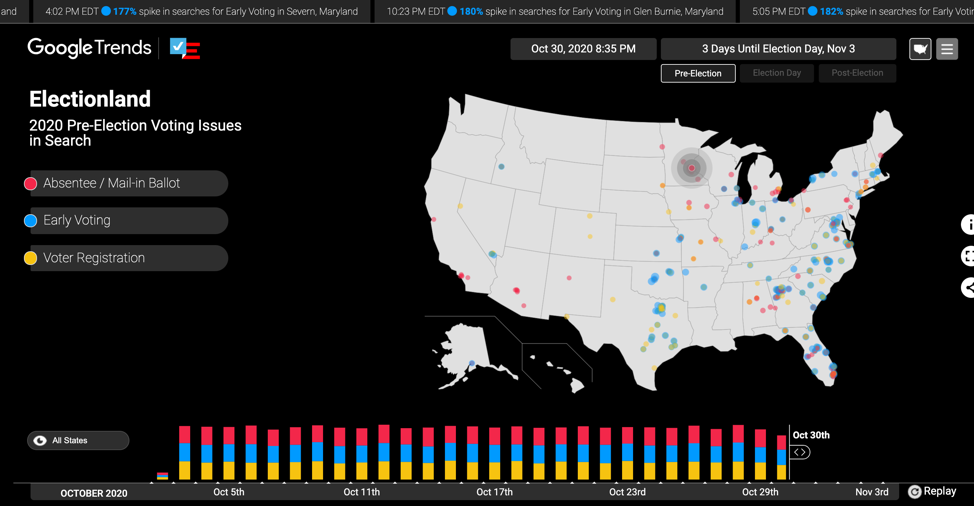Open the All States selector
The height and width of the screenshot is (506, 974).
78,440
